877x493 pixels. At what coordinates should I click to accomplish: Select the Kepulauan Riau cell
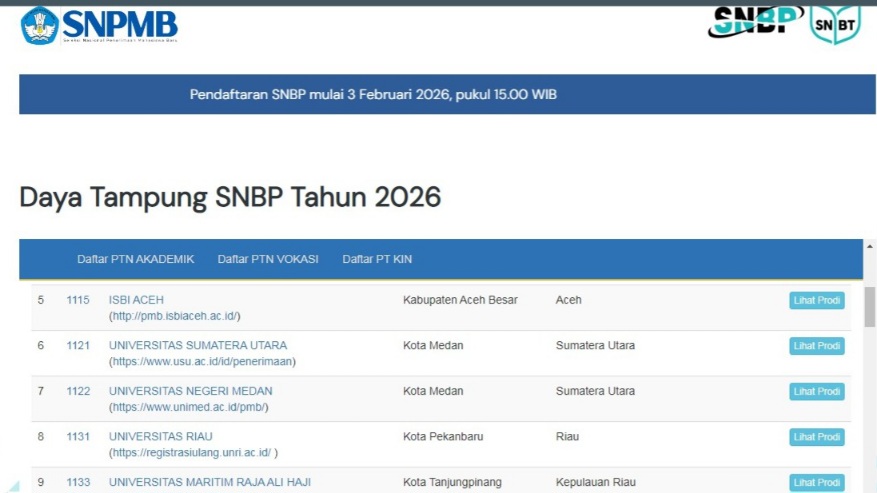[x=596, y=482]
